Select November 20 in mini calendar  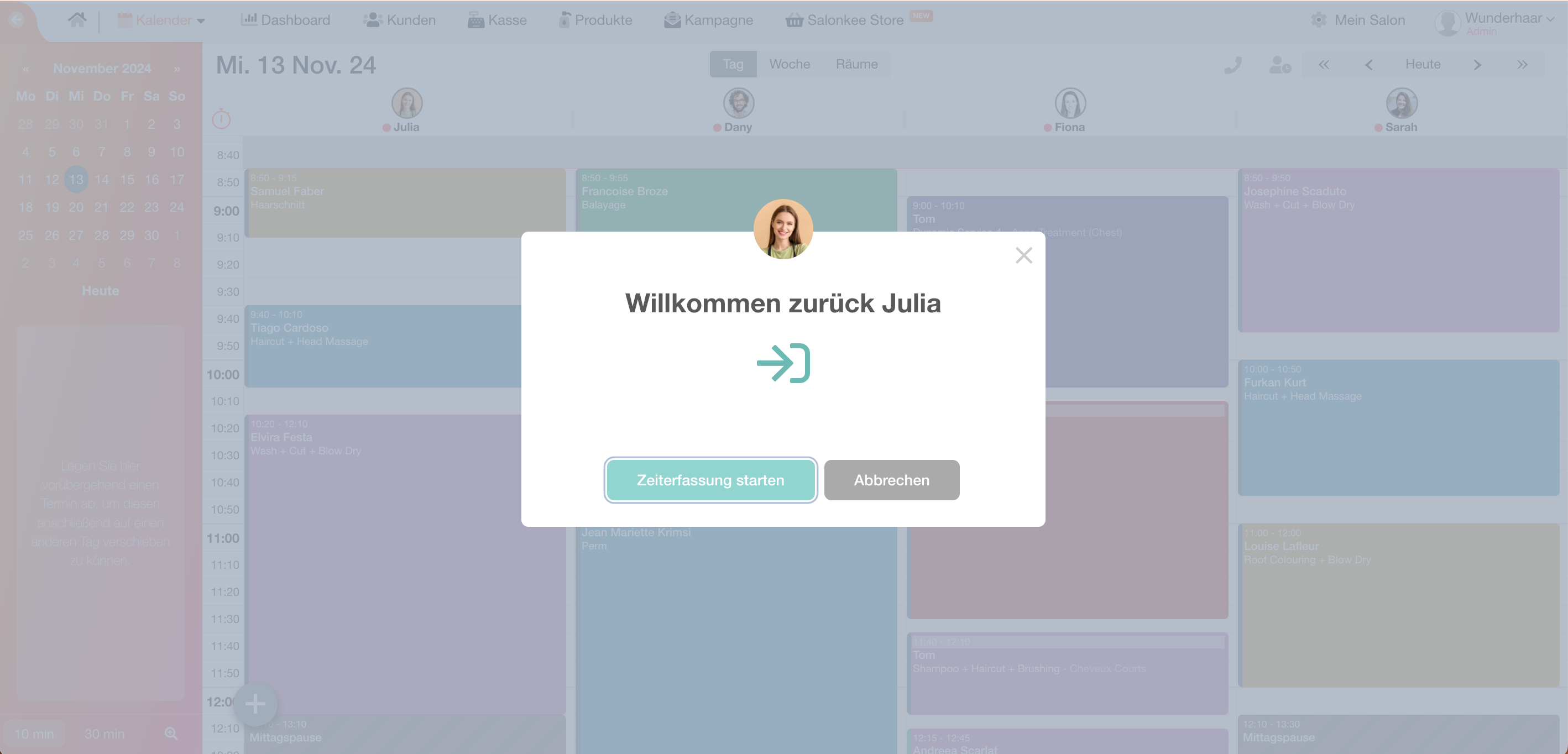[76, 207]
